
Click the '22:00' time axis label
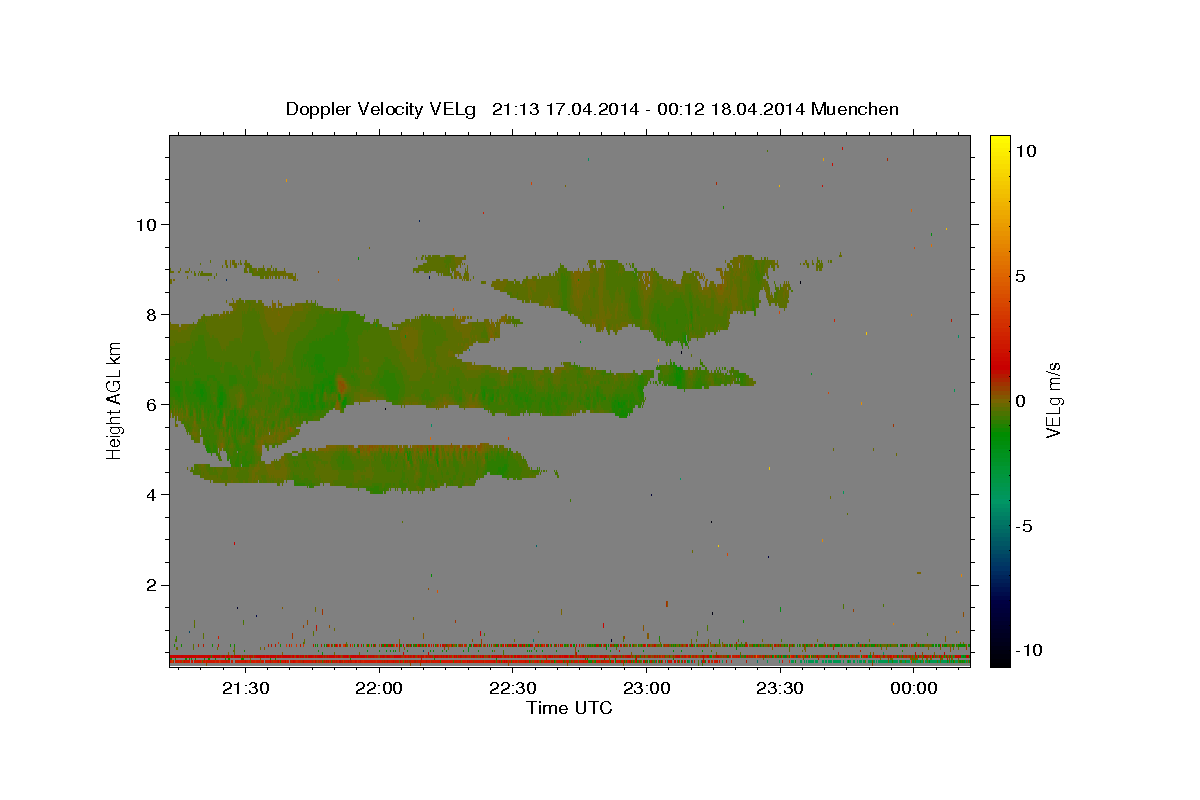[379, 688]
